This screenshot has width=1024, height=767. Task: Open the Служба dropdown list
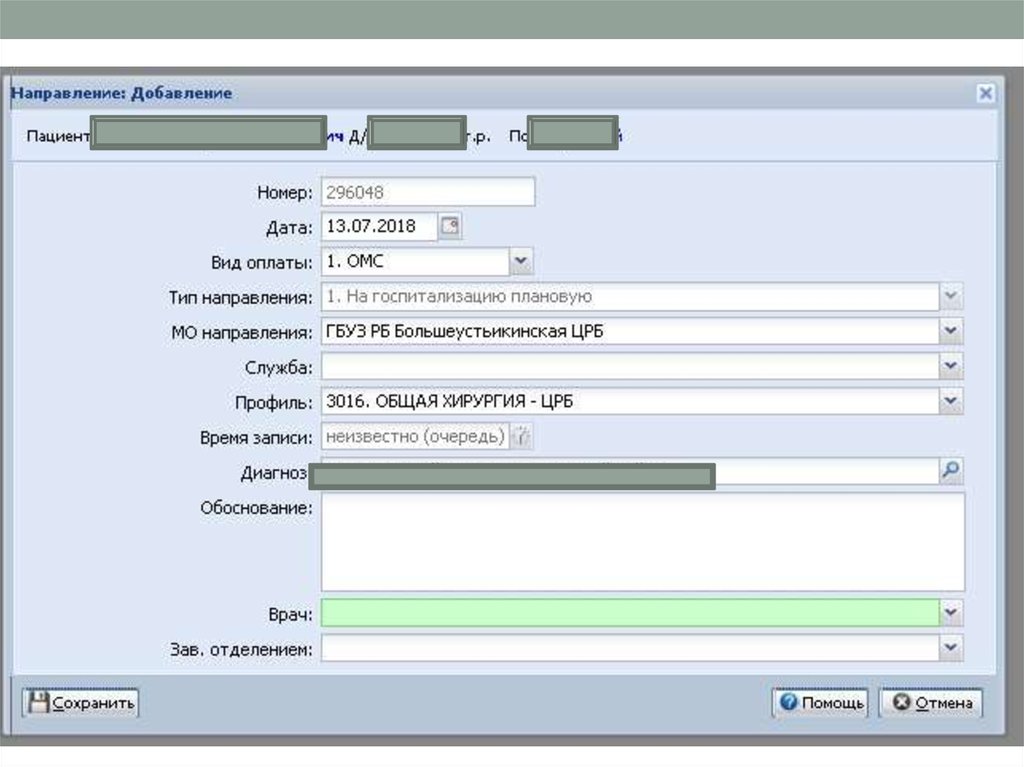click(951, 367)
